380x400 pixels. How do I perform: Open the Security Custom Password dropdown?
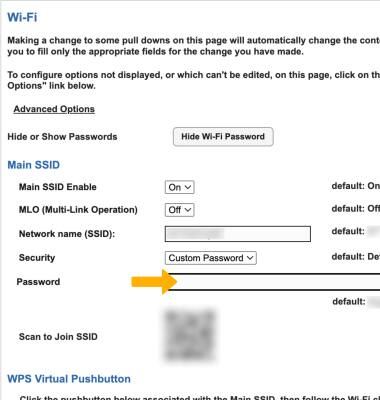(x=211, y=258)
